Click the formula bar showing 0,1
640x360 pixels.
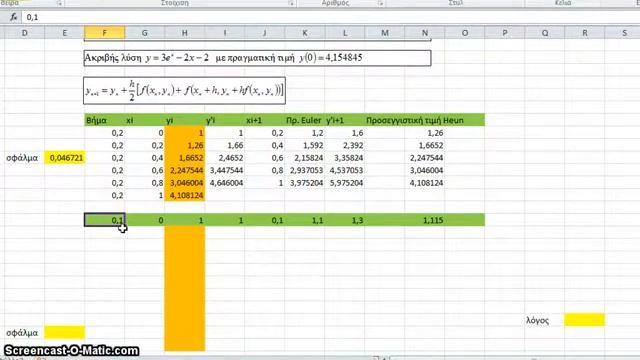tap(331, 17)
